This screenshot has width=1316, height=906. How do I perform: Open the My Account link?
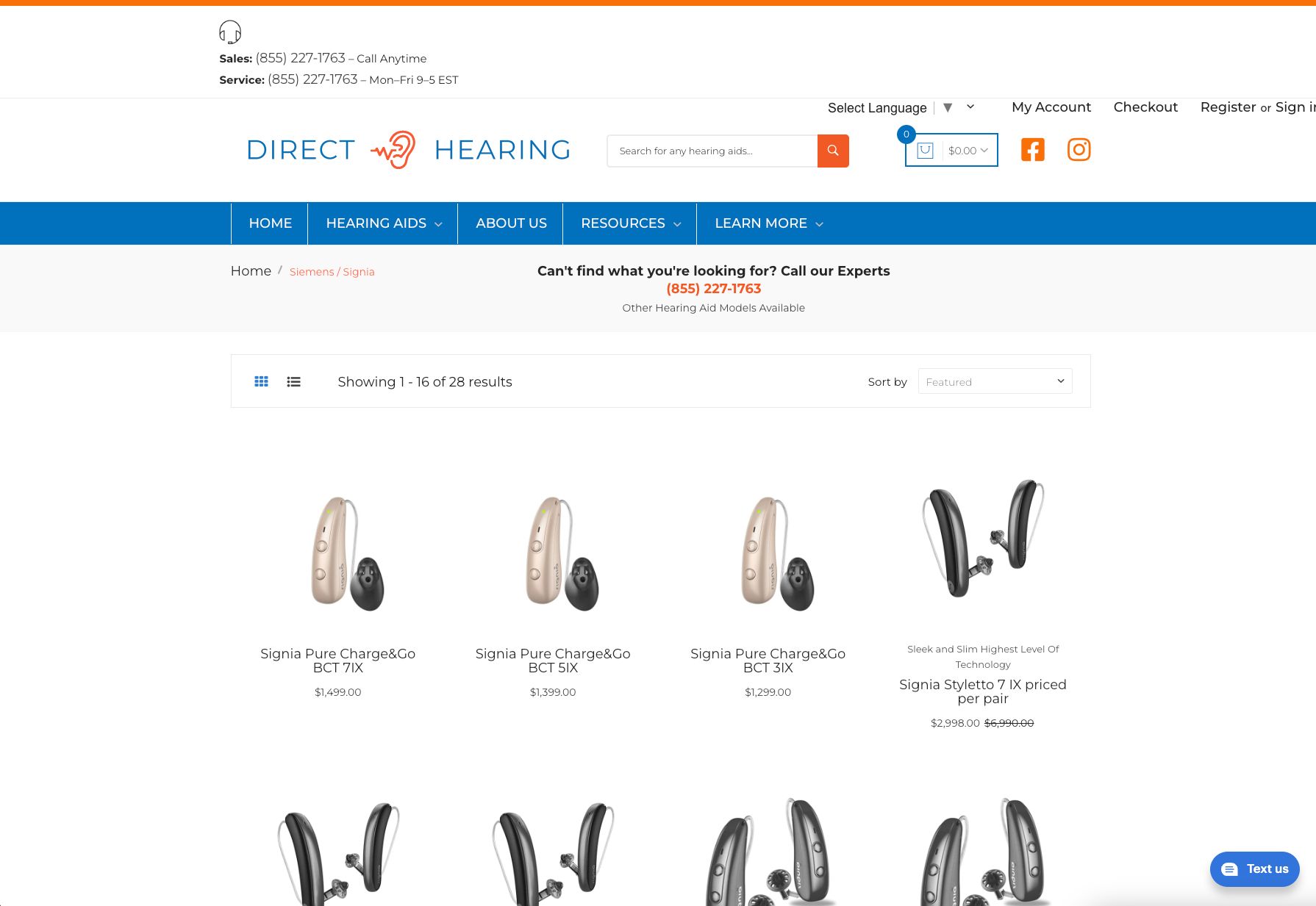[1051, 107]
